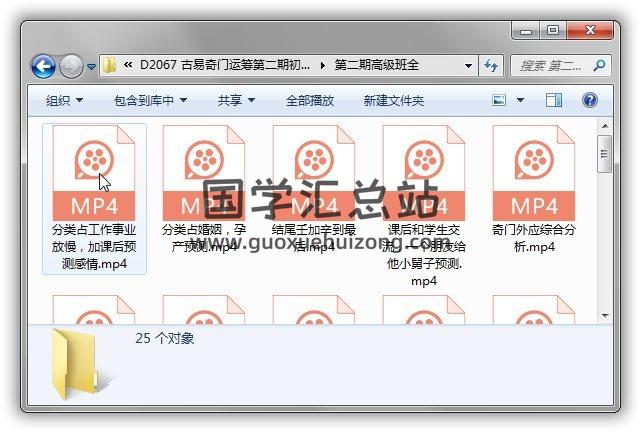Click the 新建文件夹 toolbar button

(x=394, y=100)
